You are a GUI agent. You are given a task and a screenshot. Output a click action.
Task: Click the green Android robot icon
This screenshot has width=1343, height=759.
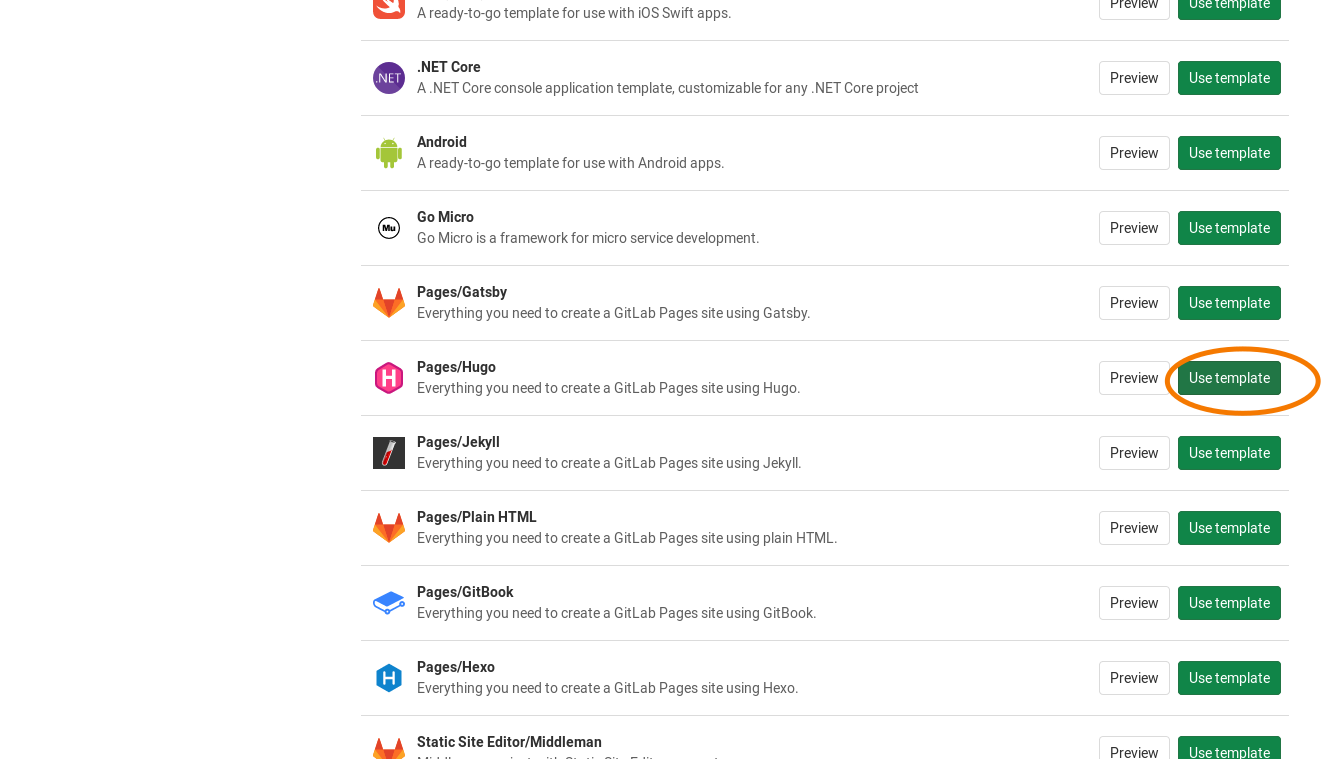tap(389, 153)
